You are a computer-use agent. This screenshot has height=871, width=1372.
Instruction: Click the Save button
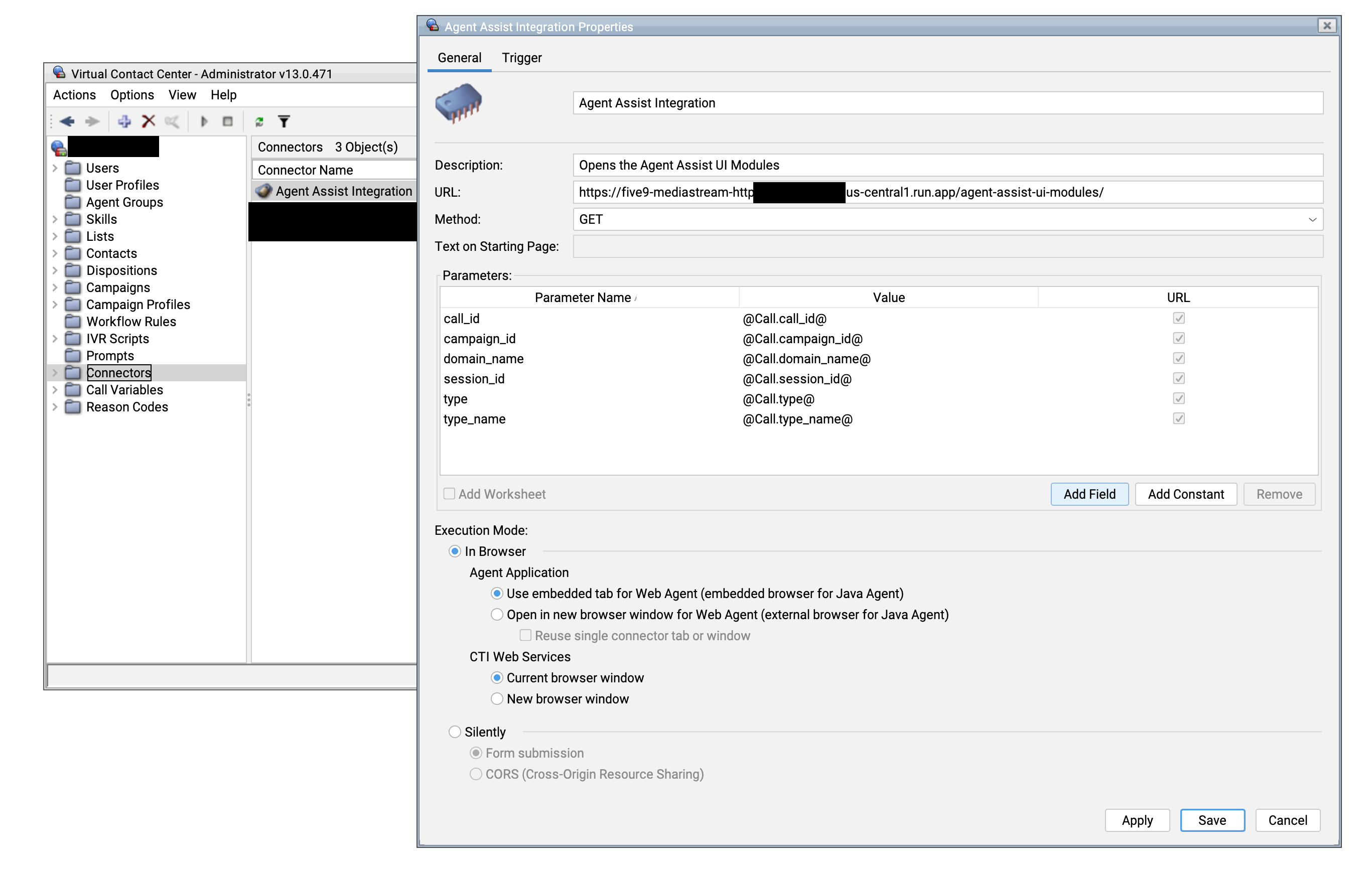coord(1212,820)
